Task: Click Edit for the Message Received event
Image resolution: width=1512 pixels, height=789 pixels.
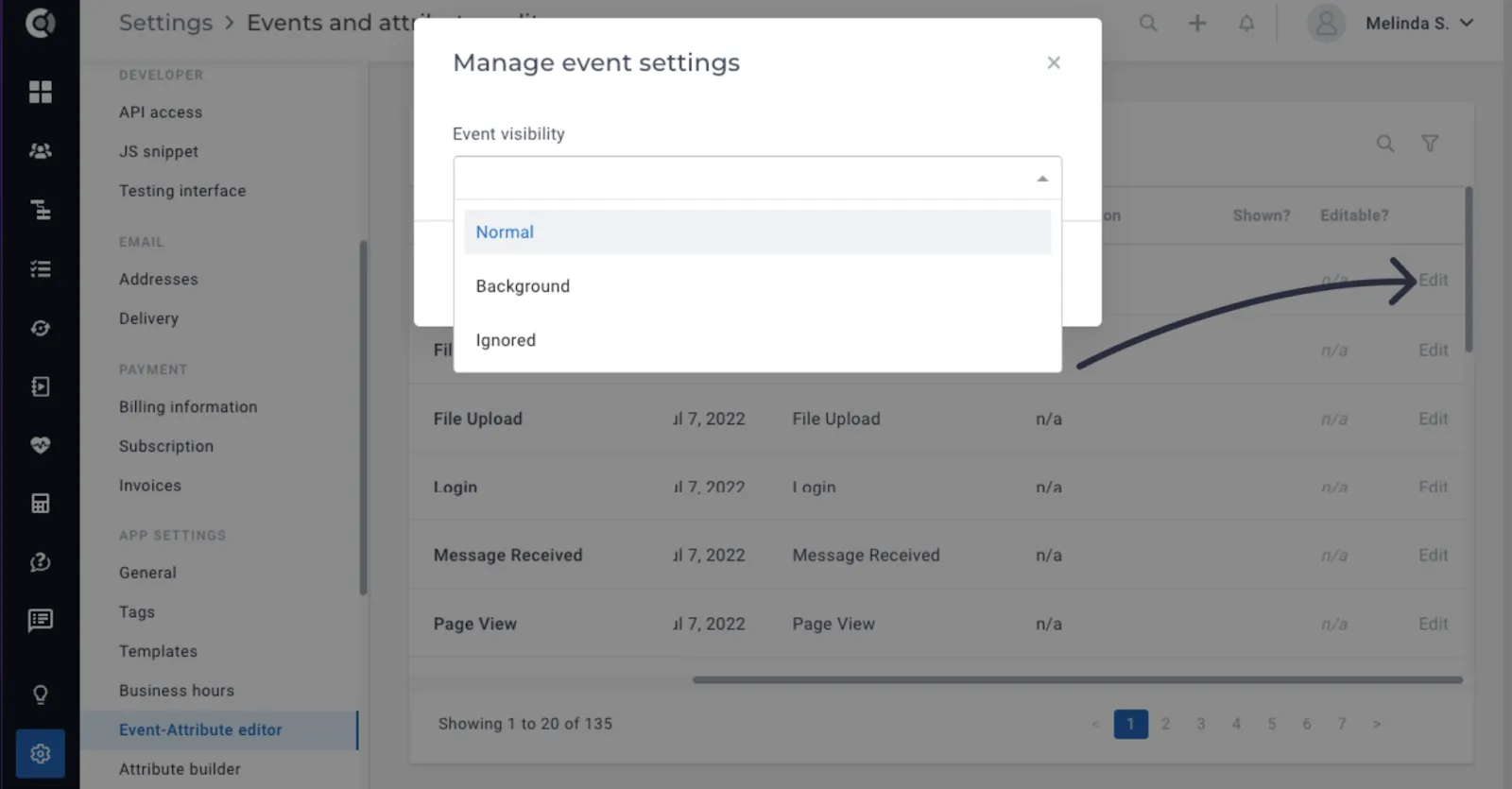Action: (1433, 556)
